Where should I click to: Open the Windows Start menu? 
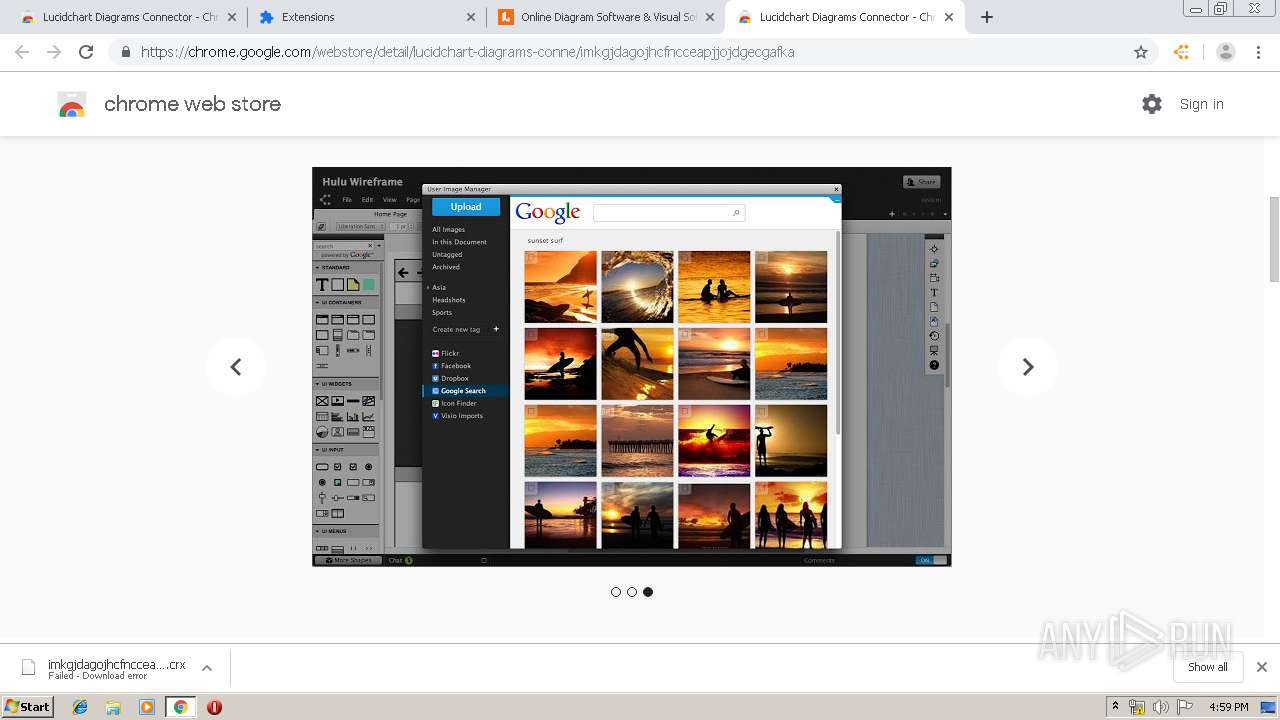click(x=28, y=707)
